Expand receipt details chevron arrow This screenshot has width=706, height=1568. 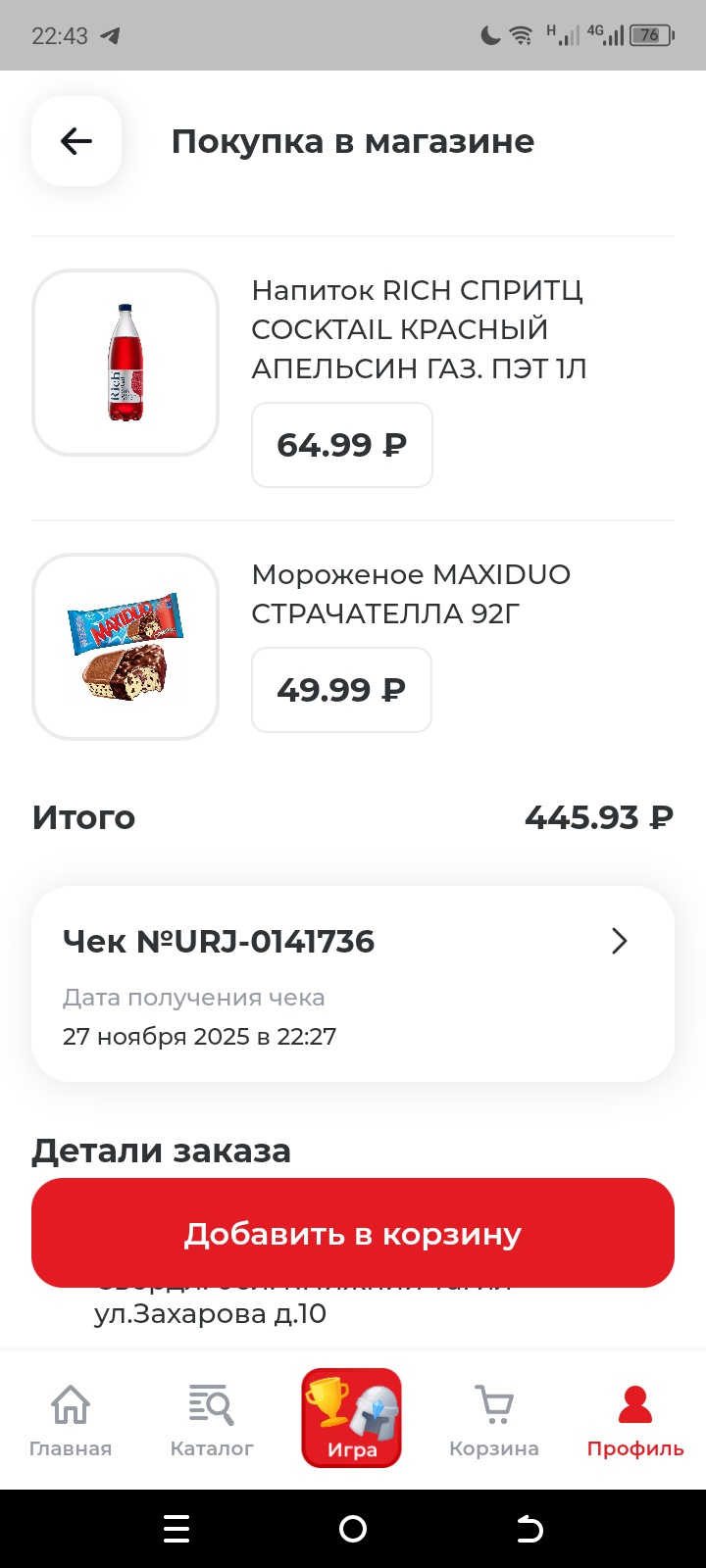(619, 941)
